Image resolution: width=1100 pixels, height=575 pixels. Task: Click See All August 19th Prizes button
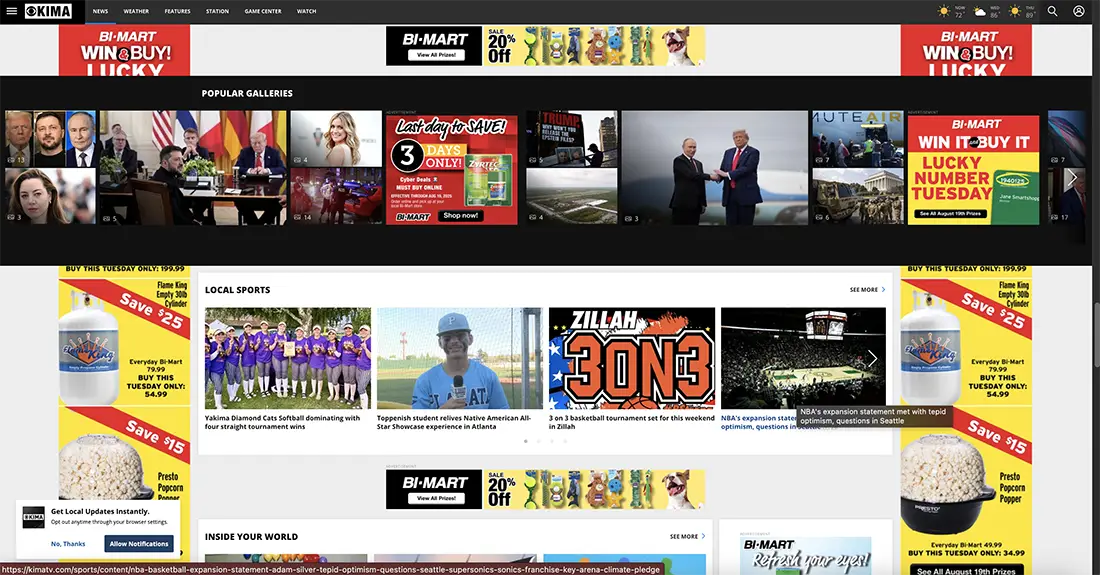(x=951, y=214)
